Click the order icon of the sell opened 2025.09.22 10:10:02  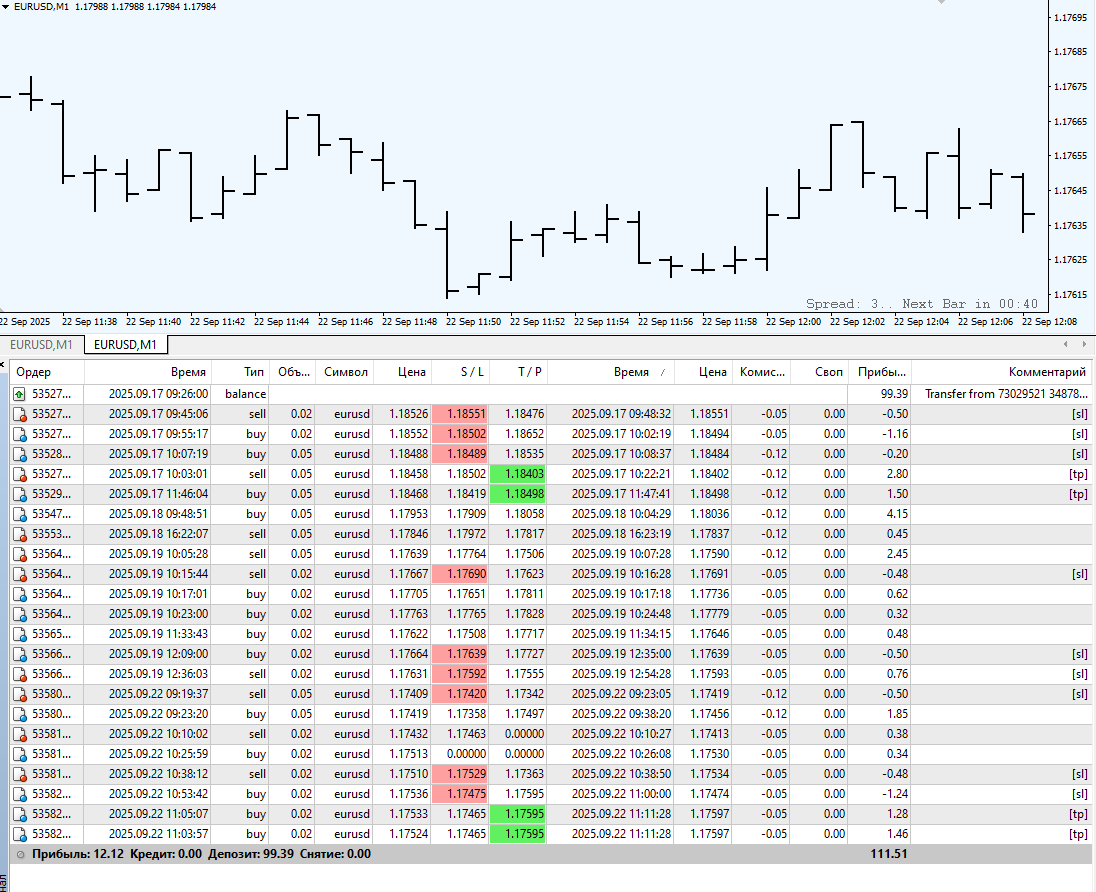tap(20, 735)
